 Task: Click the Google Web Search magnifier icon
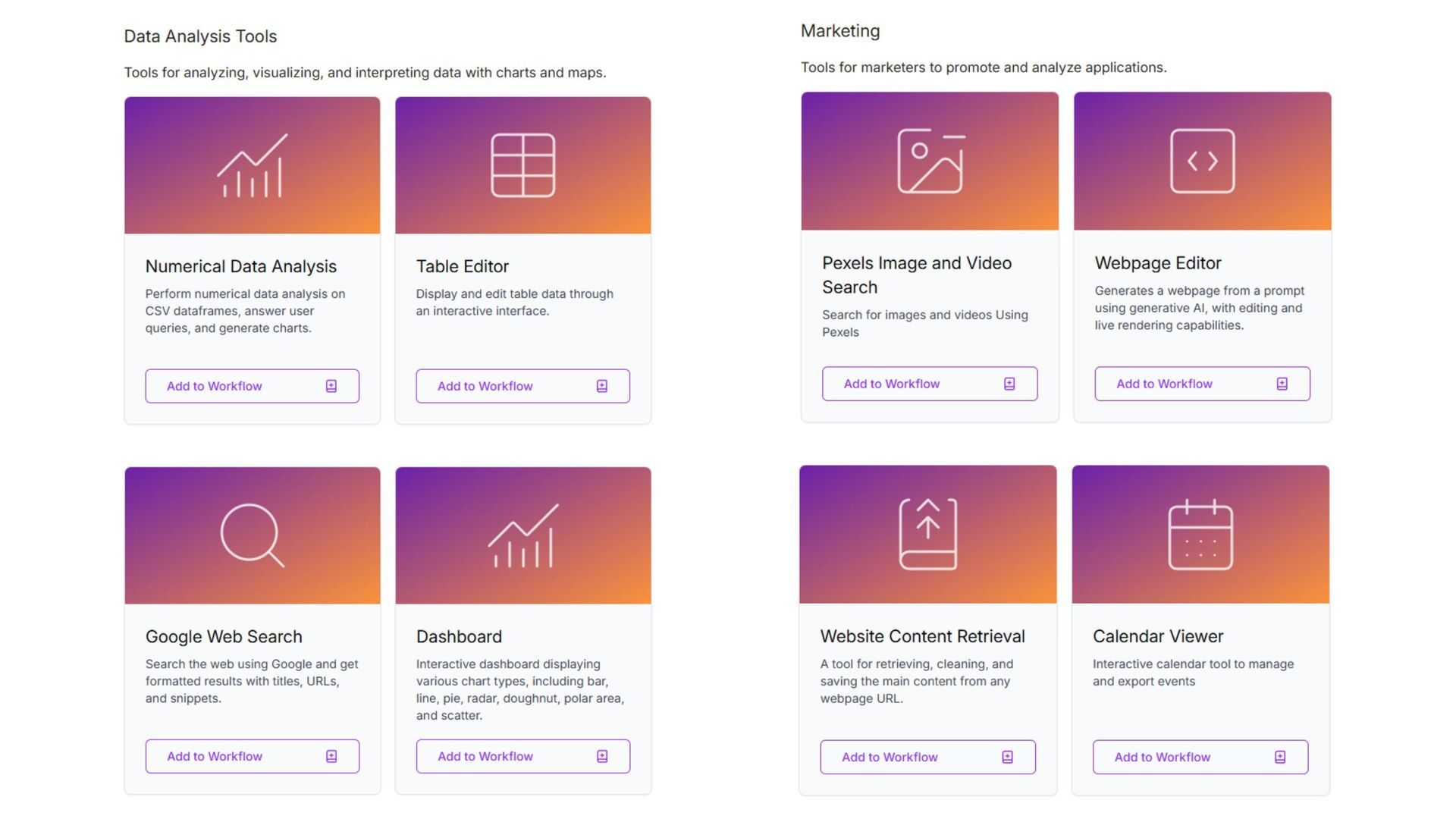coord(252,535)
